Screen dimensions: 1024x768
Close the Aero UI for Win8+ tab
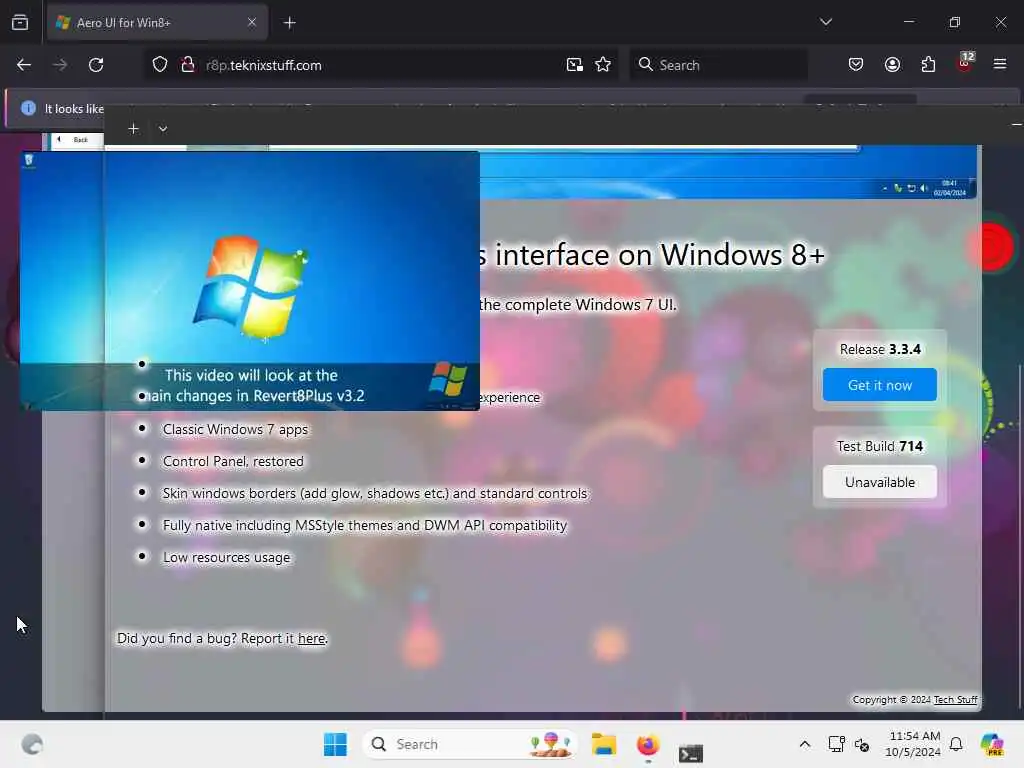(252, 23)
